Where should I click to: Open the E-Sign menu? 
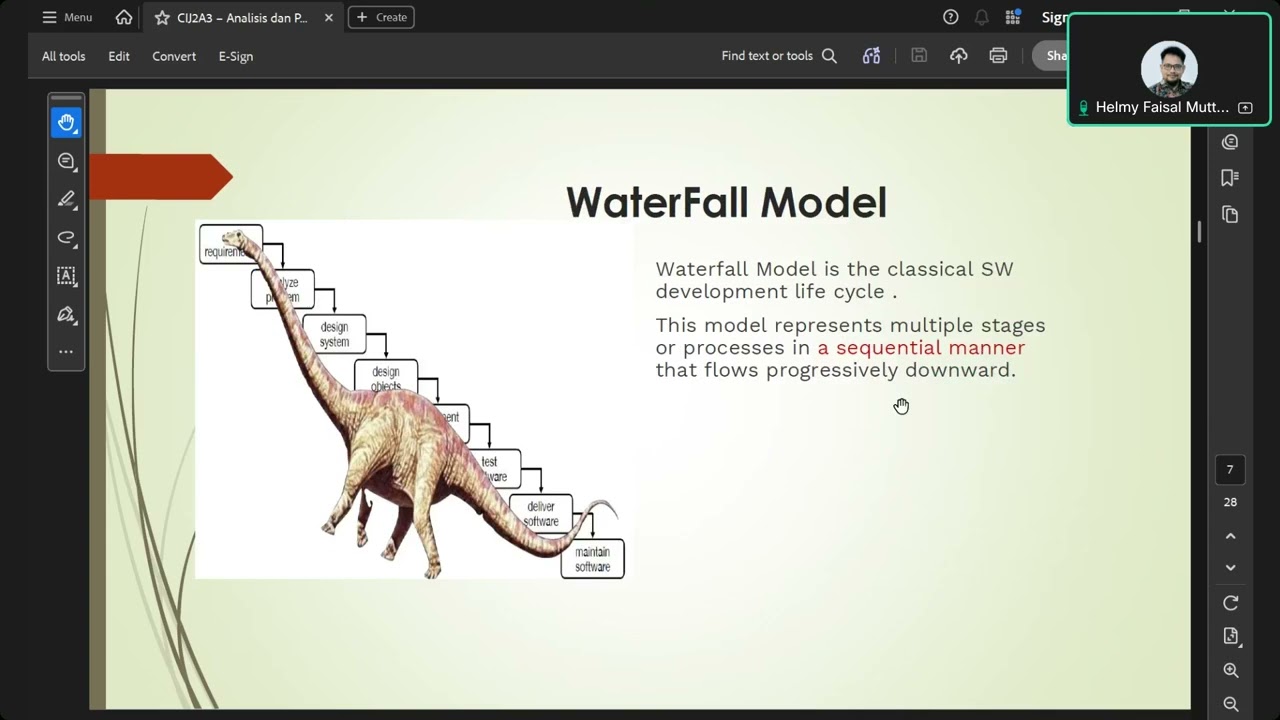tap(236, 56)
